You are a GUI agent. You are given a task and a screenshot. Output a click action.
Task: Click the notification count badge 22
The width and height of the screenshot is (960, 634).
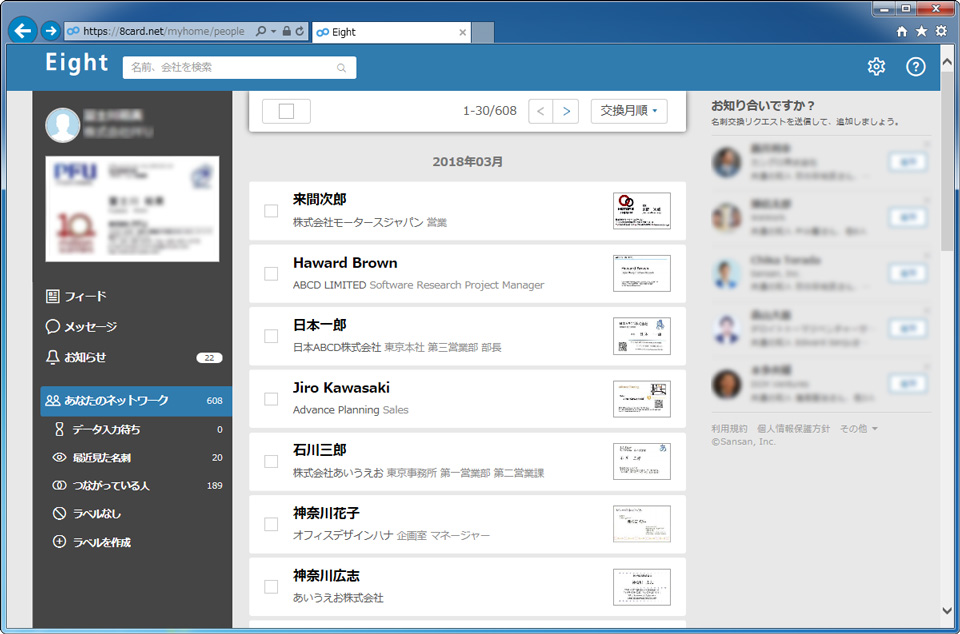click(x=209, y=358)
